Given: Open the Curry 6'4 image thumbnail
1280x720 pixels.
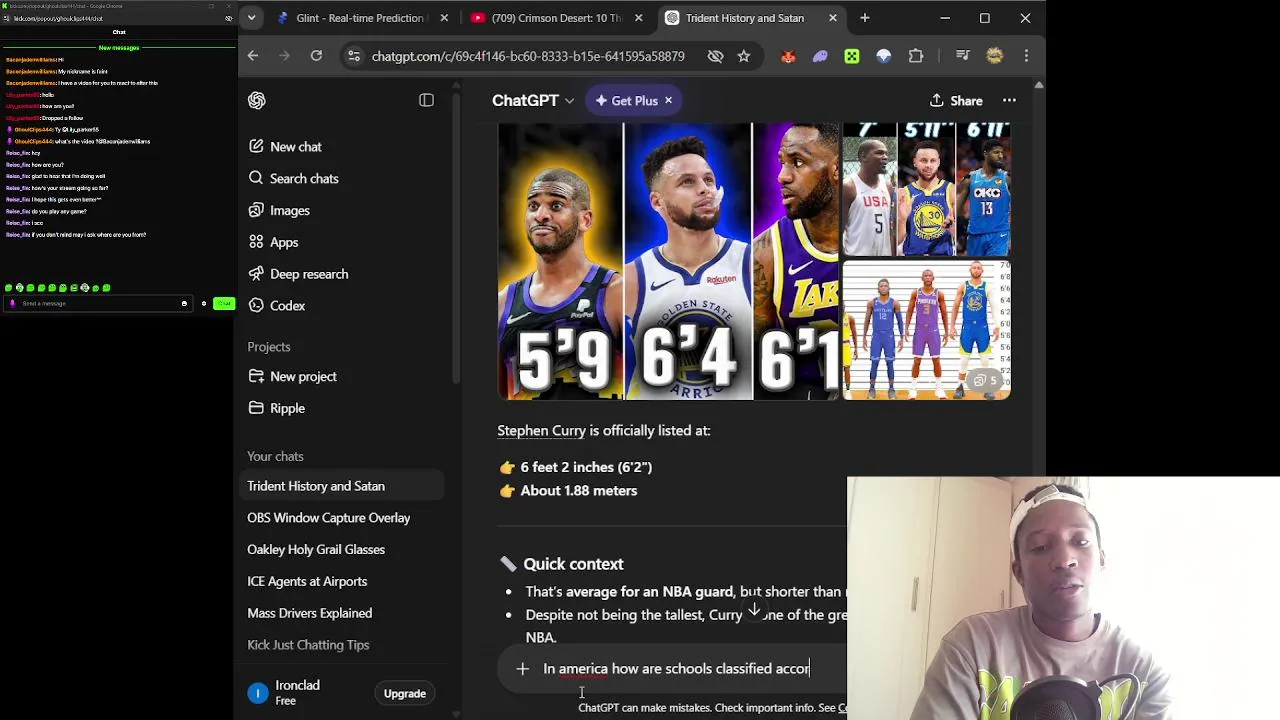Looking at the screenshot, I should [688, 261].
